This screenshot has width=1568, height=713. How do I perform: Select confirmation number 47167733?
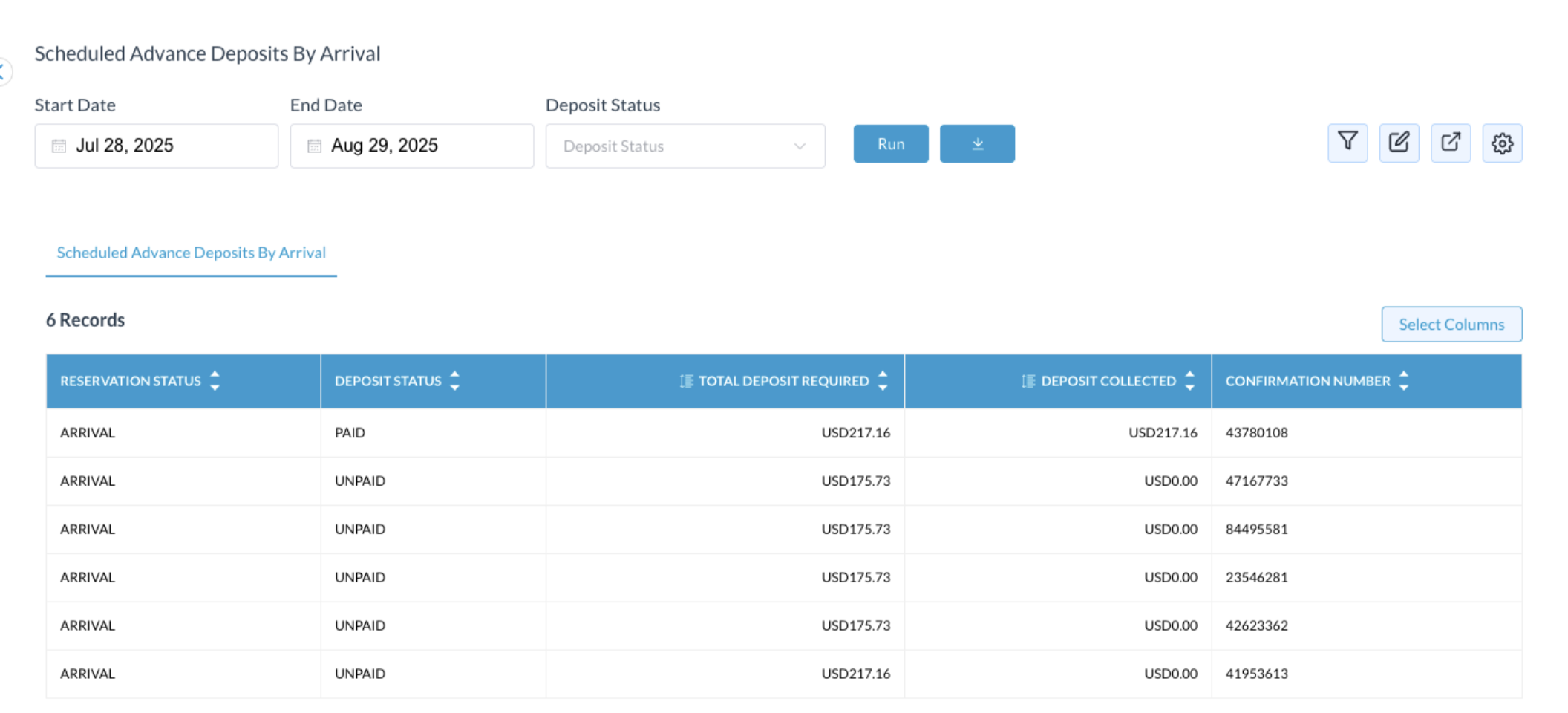tap(1257, 481)
